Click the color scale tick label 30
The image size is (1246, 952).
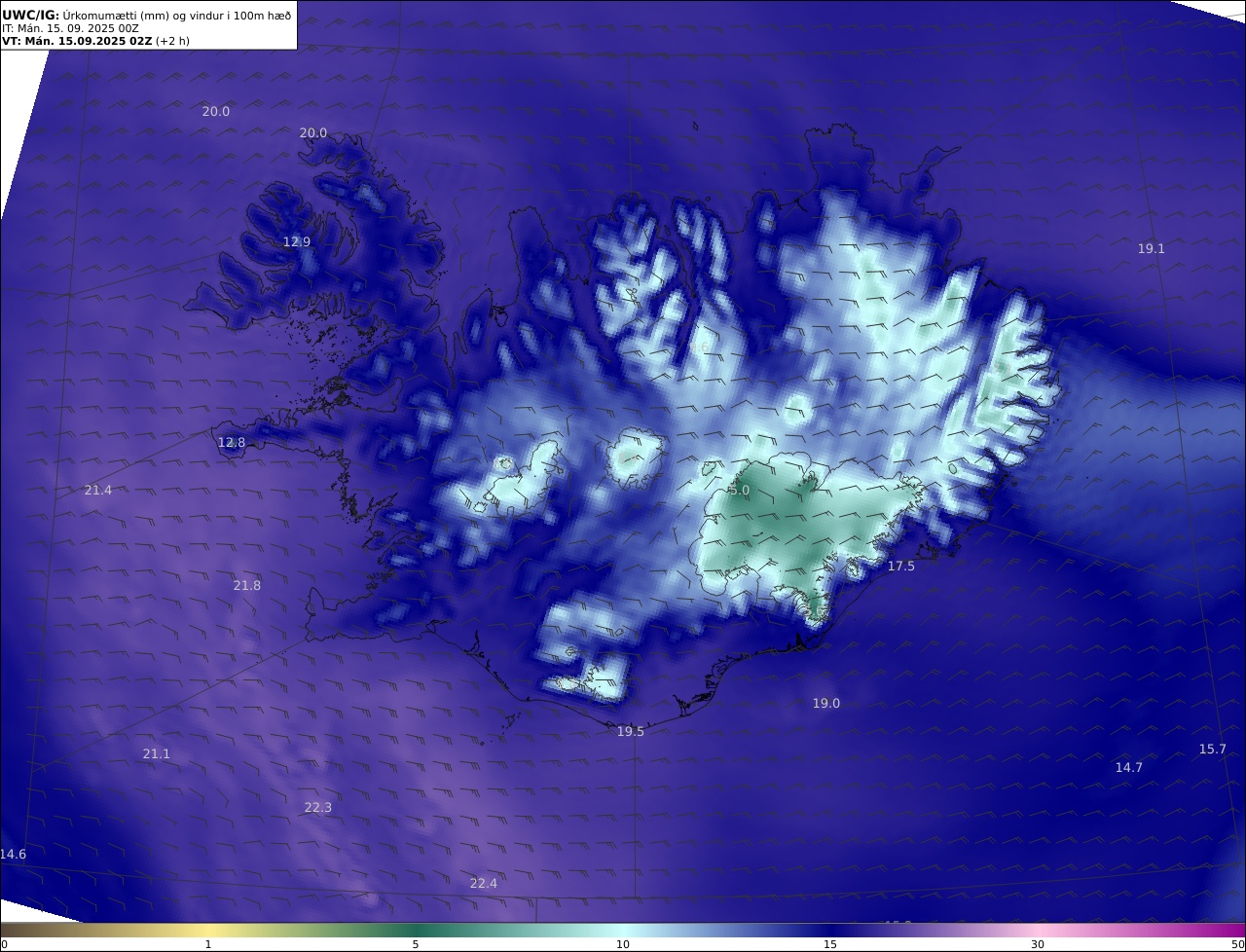1038,944
